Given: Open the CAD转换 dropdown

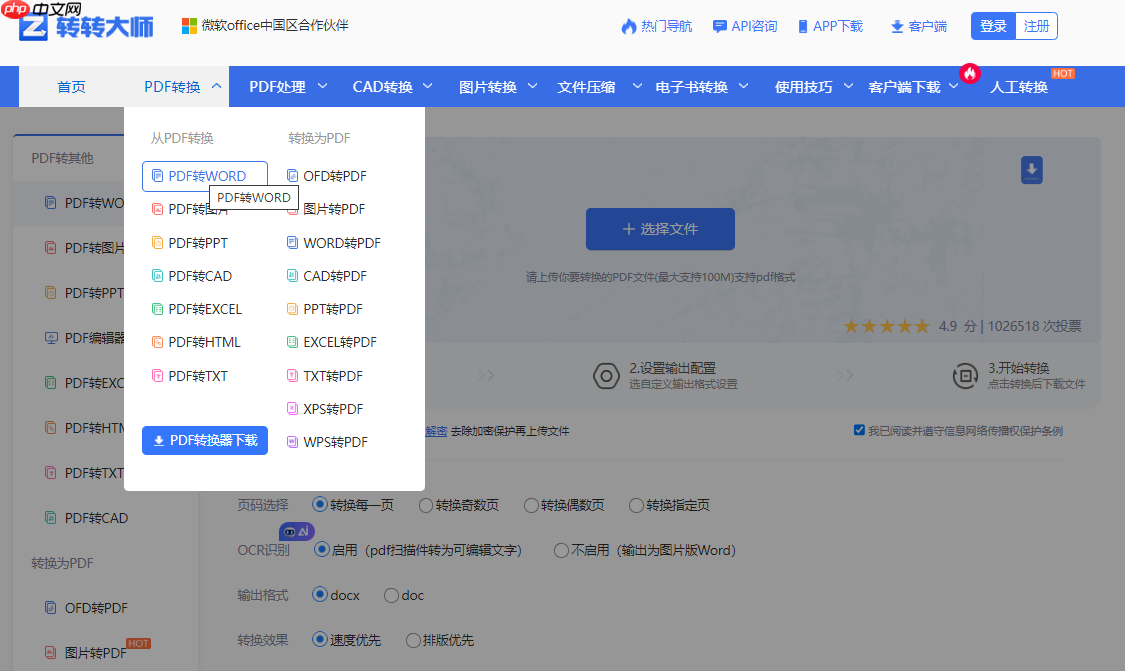Looking at the screenshot, I should pyautogui.click(x=384, y=87).
